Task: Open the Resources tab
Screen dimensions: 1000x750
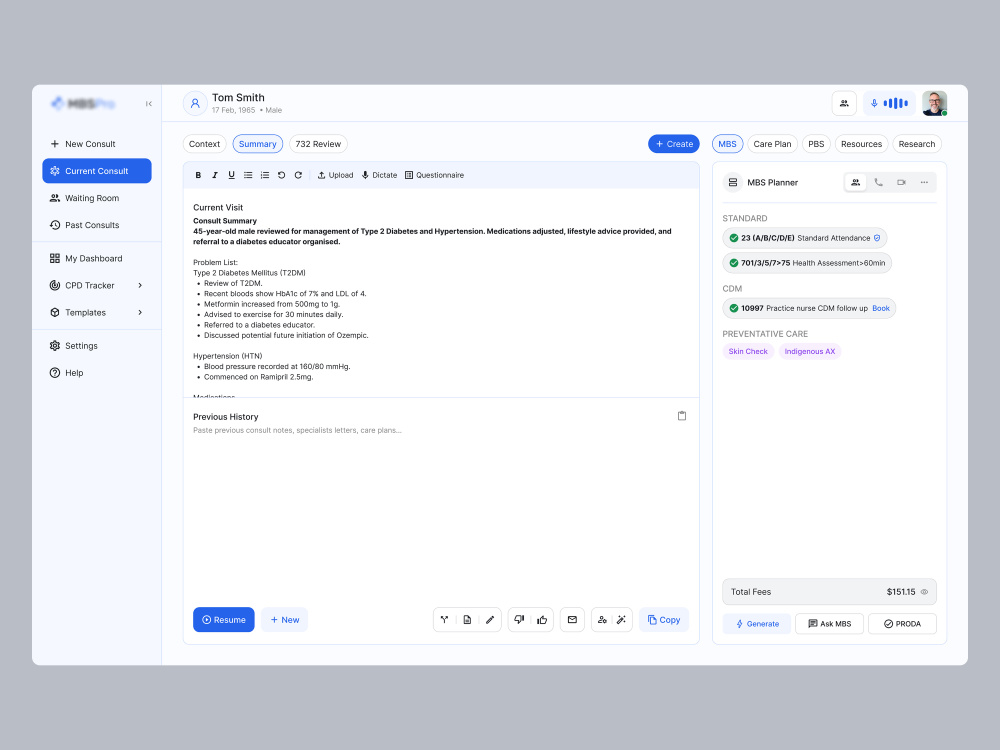Action: click(861, 144)
